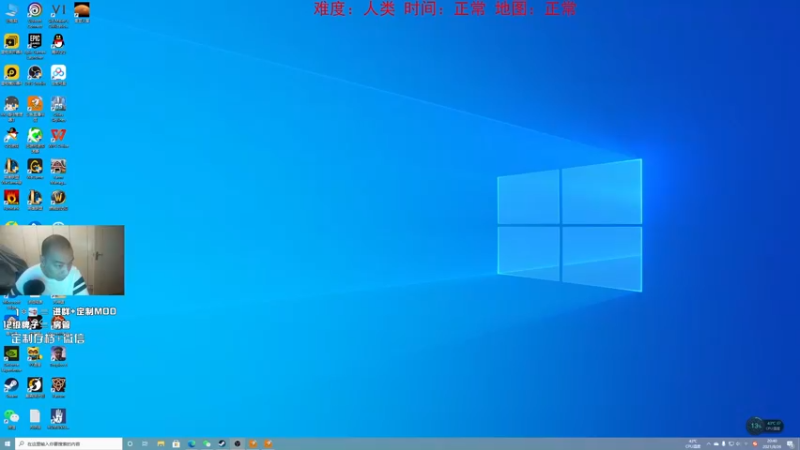This screenshot has width=800, height=450.
Task: Open the notification center icon
Action: click(x=790, y=444)
